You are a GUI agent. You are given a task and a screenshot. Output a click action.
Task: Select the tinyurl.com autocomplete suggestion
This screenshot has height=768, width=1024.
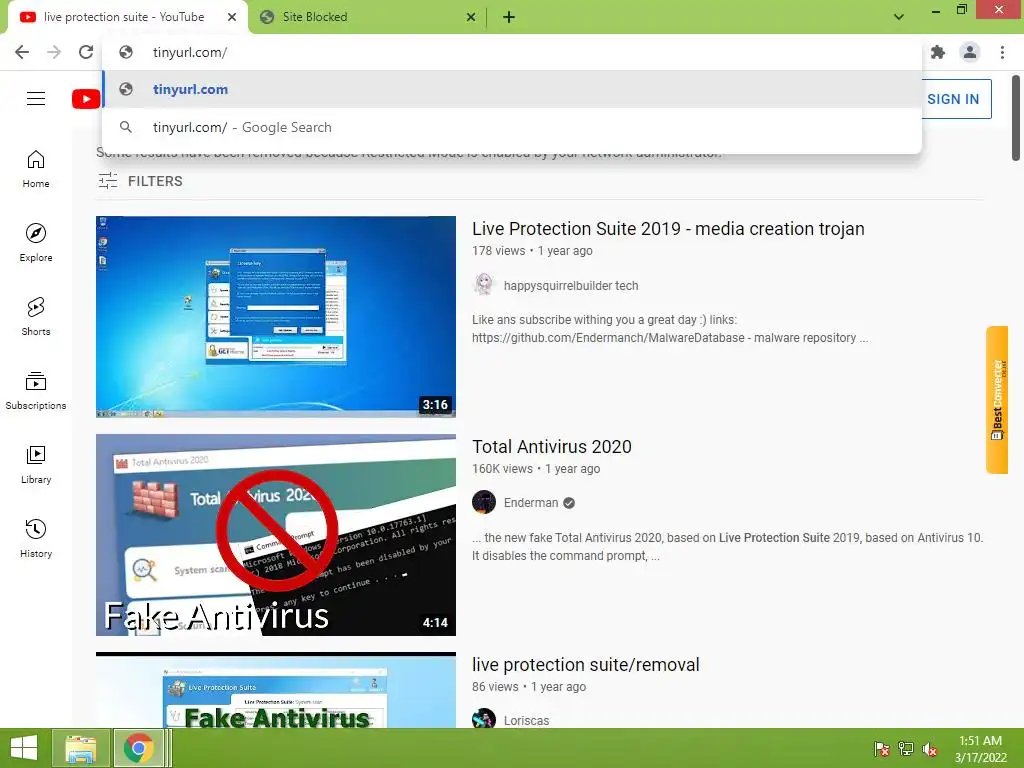[x=512, y=89]
